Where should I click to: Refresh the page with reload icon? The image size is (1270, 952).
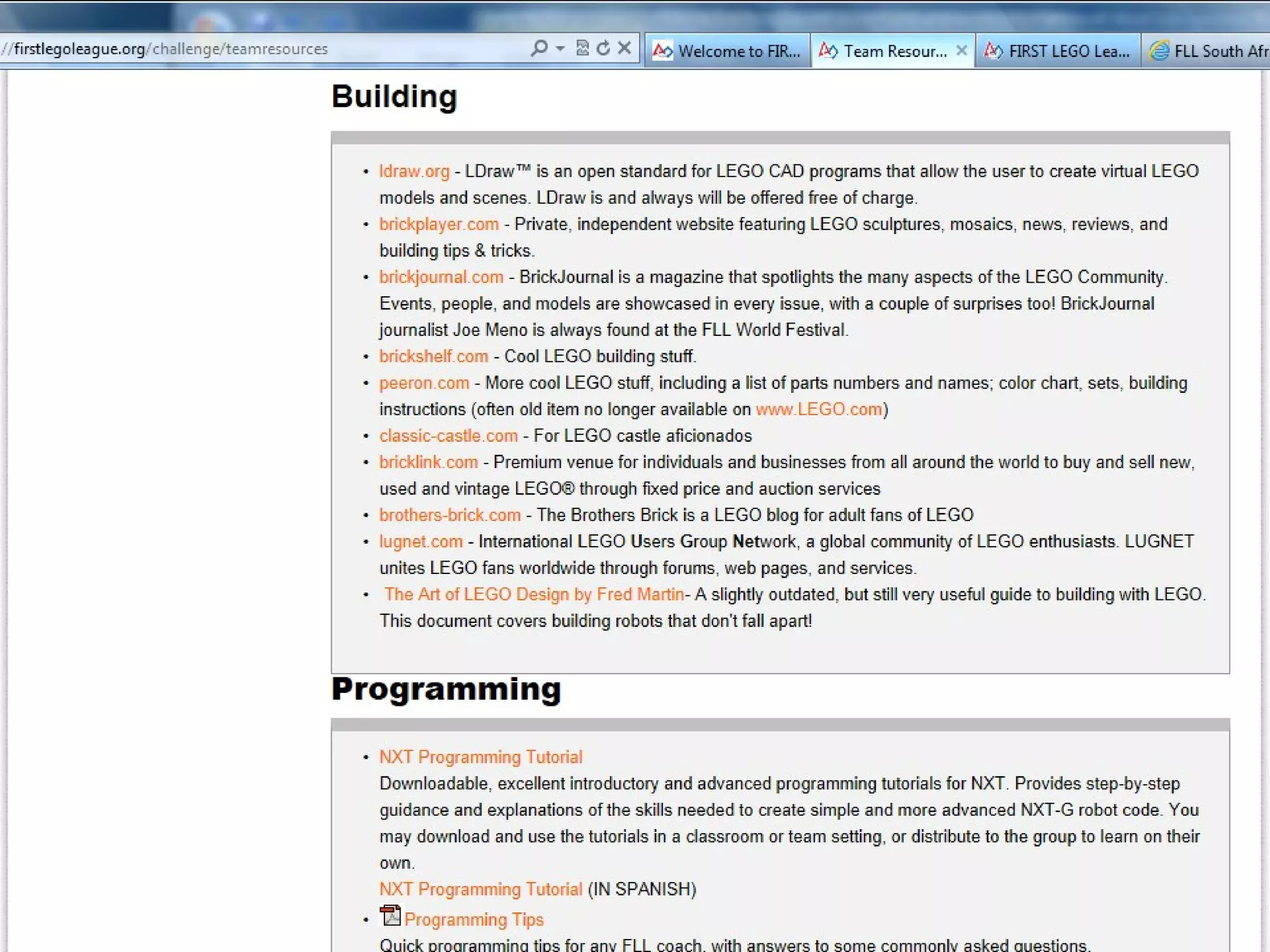[x=603, y=48]
